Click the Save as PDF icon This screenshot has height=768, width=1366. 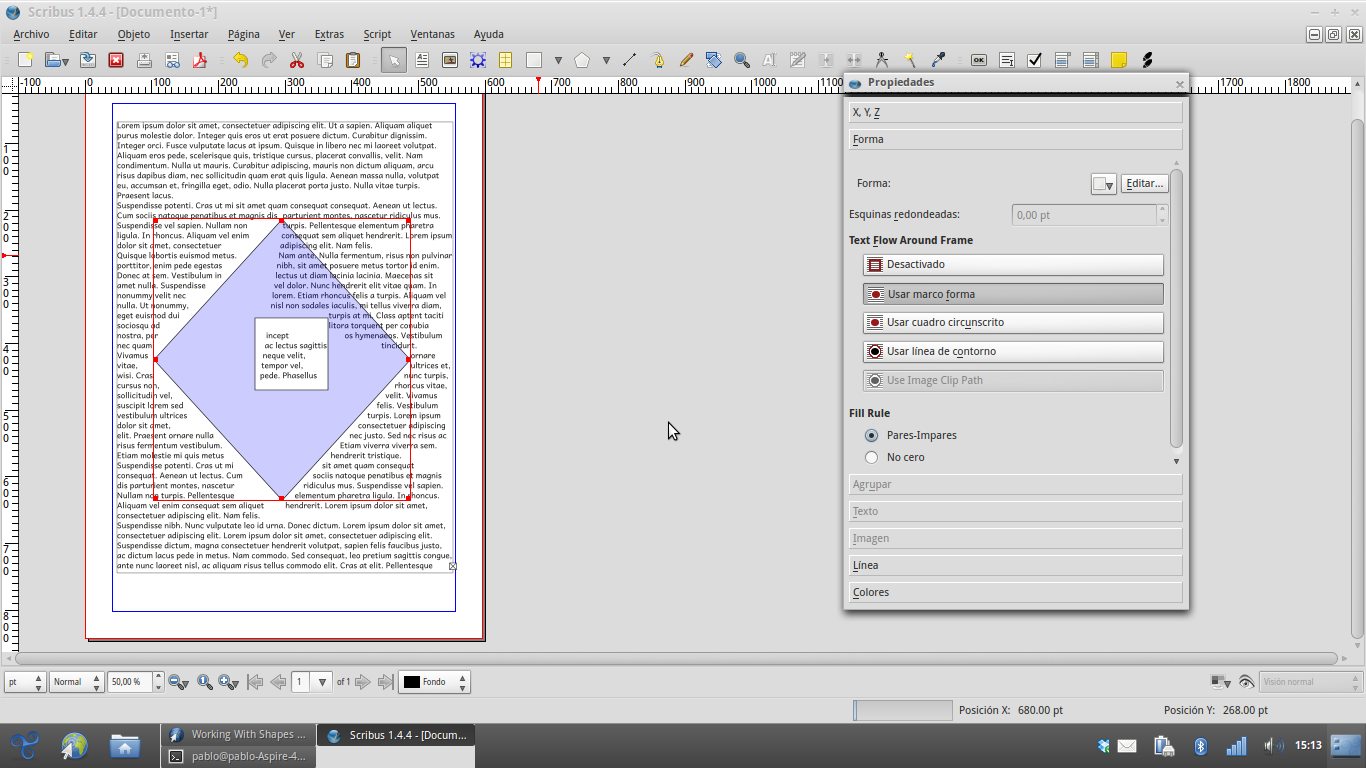pos(200,60)
